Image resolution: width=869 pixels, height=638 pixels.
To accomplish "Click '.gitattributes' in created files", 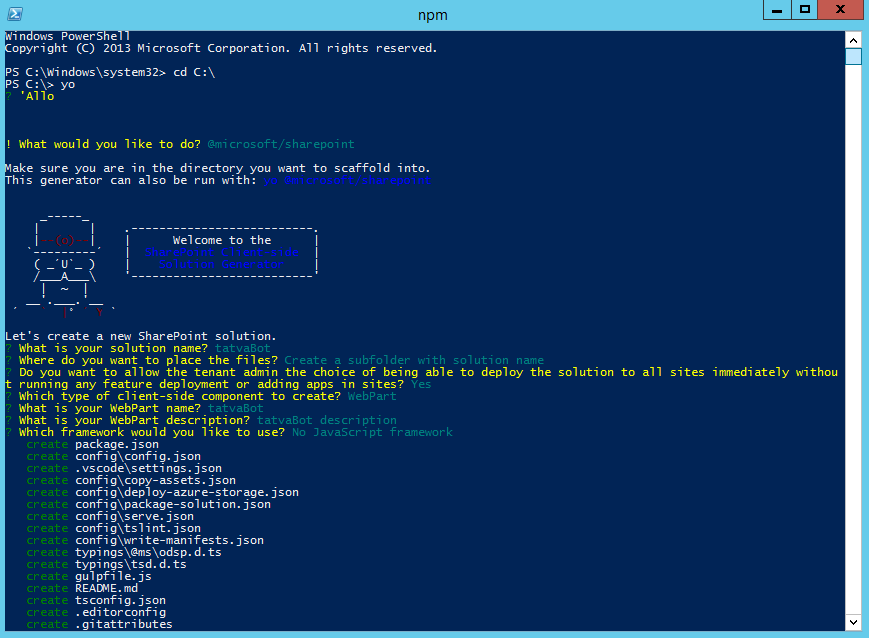I will pos(124,624).
